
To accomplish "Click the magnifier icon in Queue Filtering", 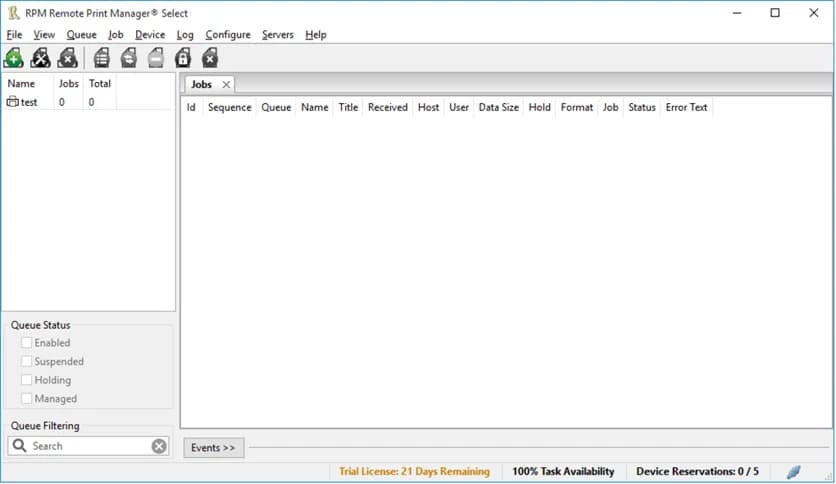I will [19, 446].
